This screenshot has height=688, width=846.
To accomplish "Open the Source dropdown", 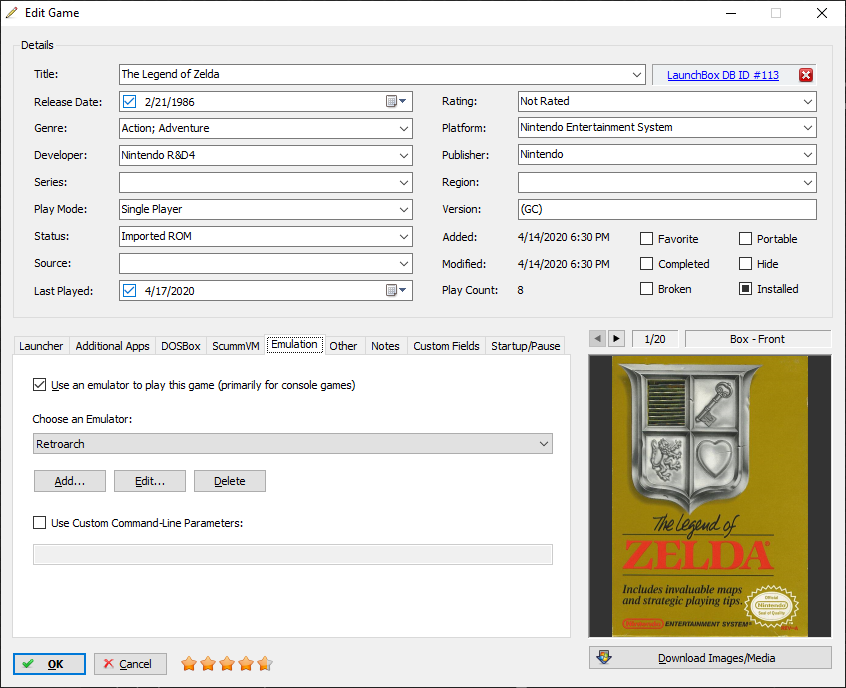I will coord(404,263).
